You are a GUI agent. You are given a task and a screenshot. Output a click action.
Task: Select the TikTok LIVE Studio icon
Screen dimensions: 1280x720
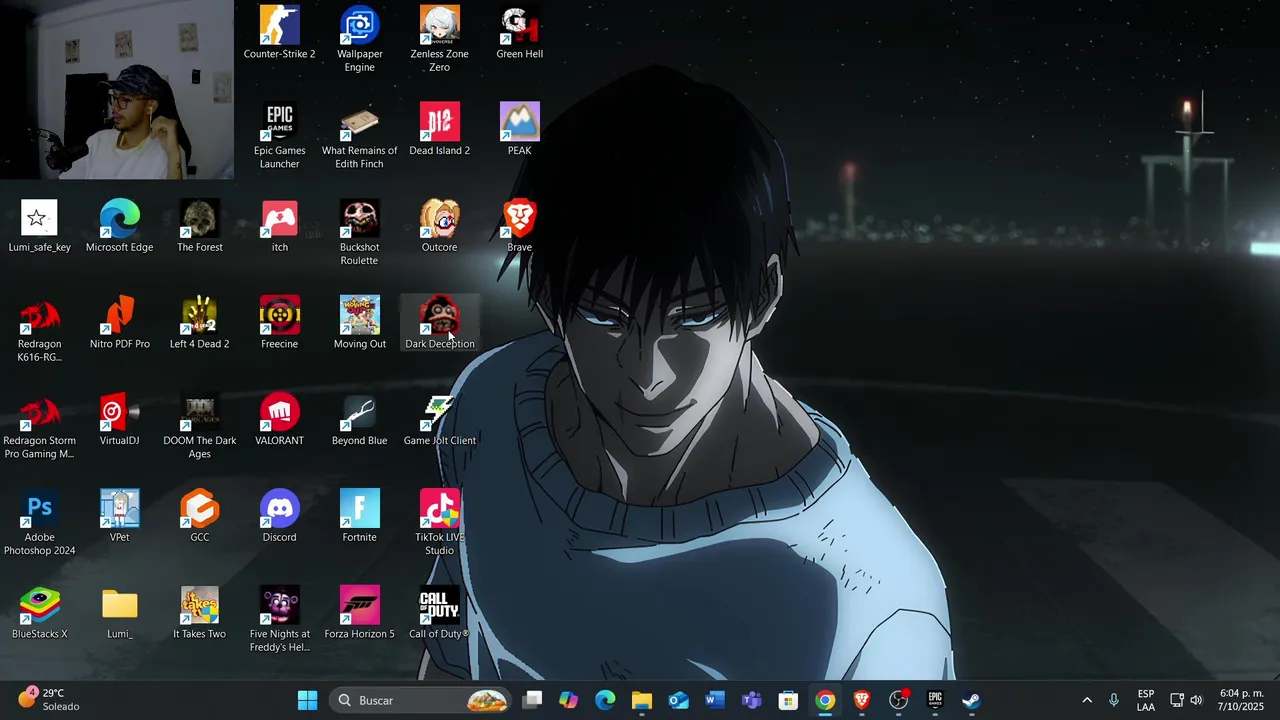click(439, 522)
